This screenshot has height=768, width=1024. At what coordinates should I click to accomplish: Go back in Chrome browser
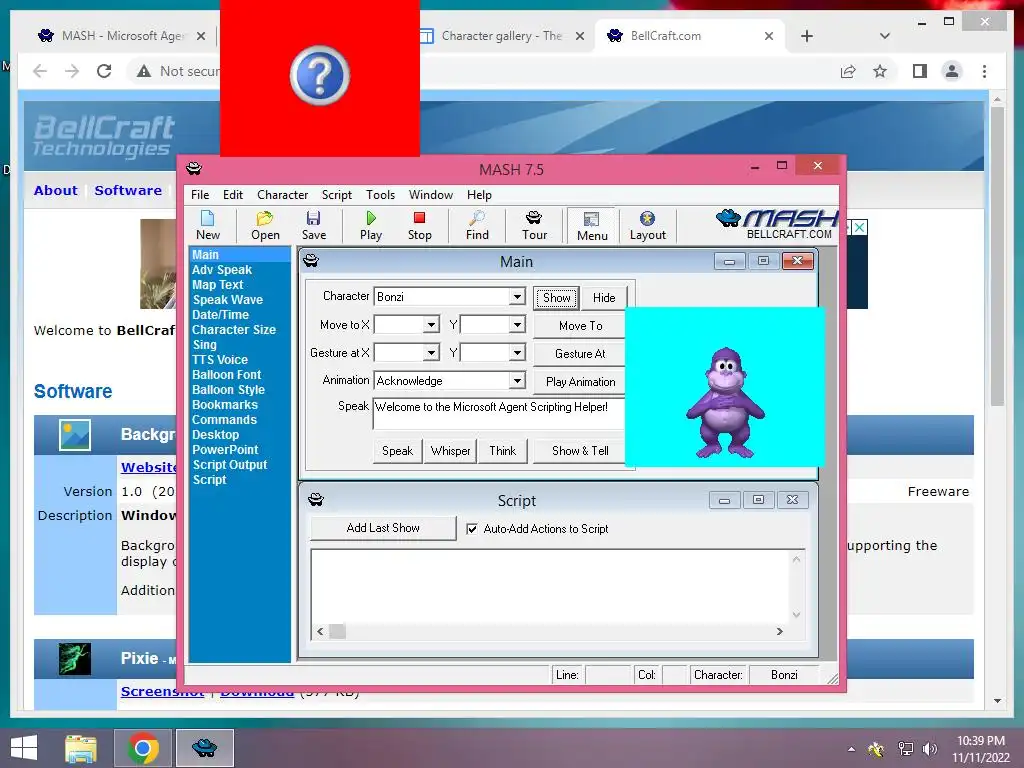pos(40,71)
